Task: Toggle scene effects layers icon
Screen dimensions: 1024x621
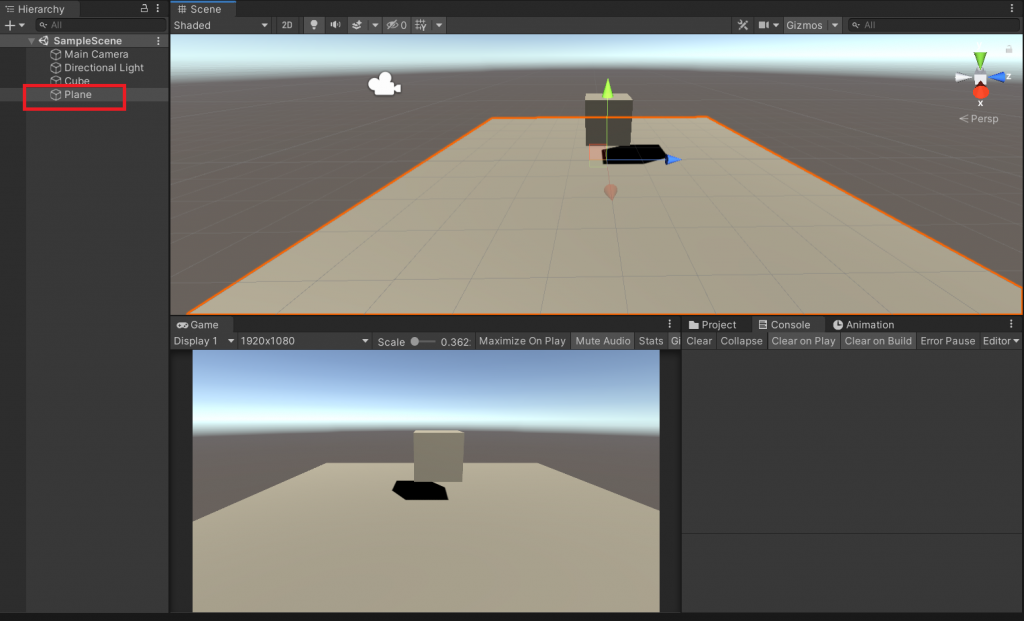Action: [x=357, y=25]
